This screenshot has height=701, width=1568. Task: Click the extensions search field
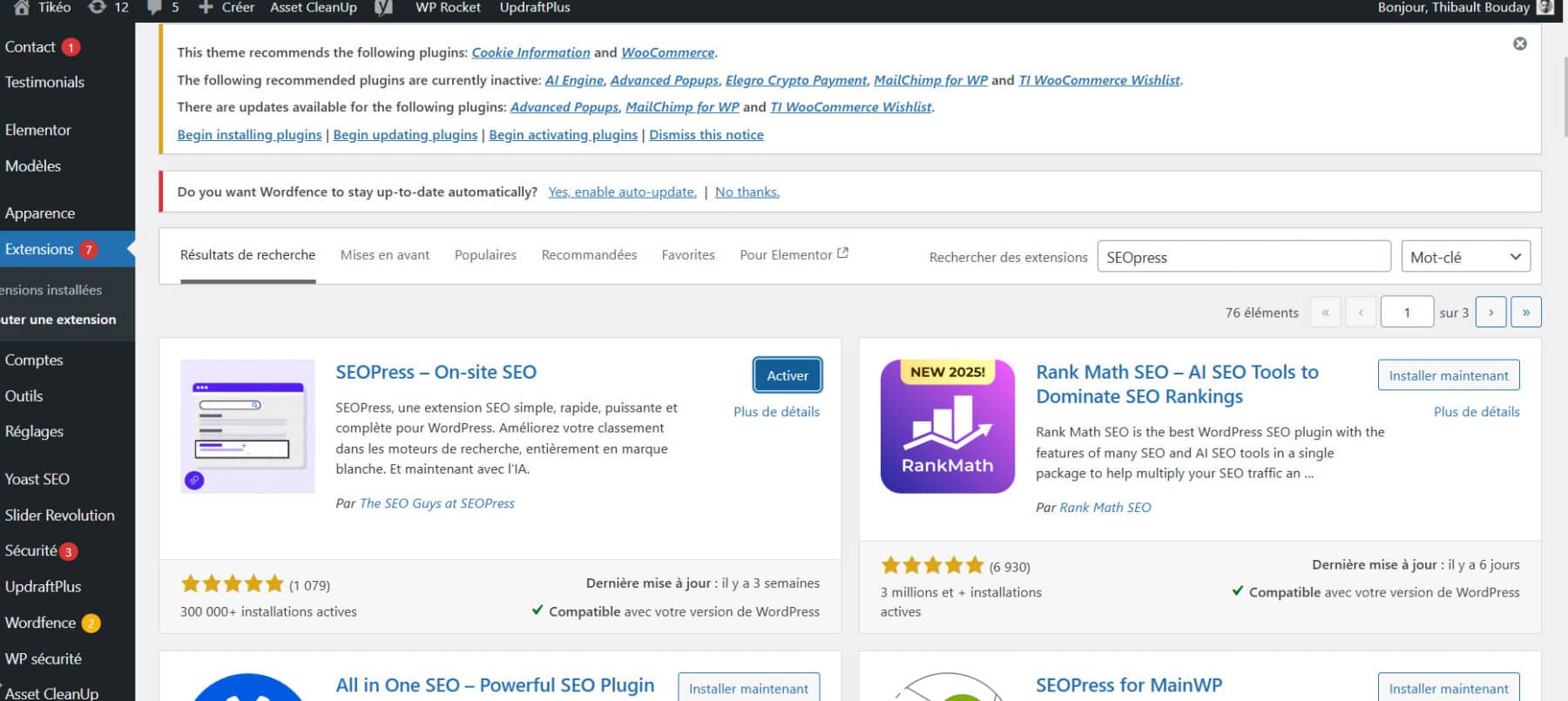[x=1244, y=257]
